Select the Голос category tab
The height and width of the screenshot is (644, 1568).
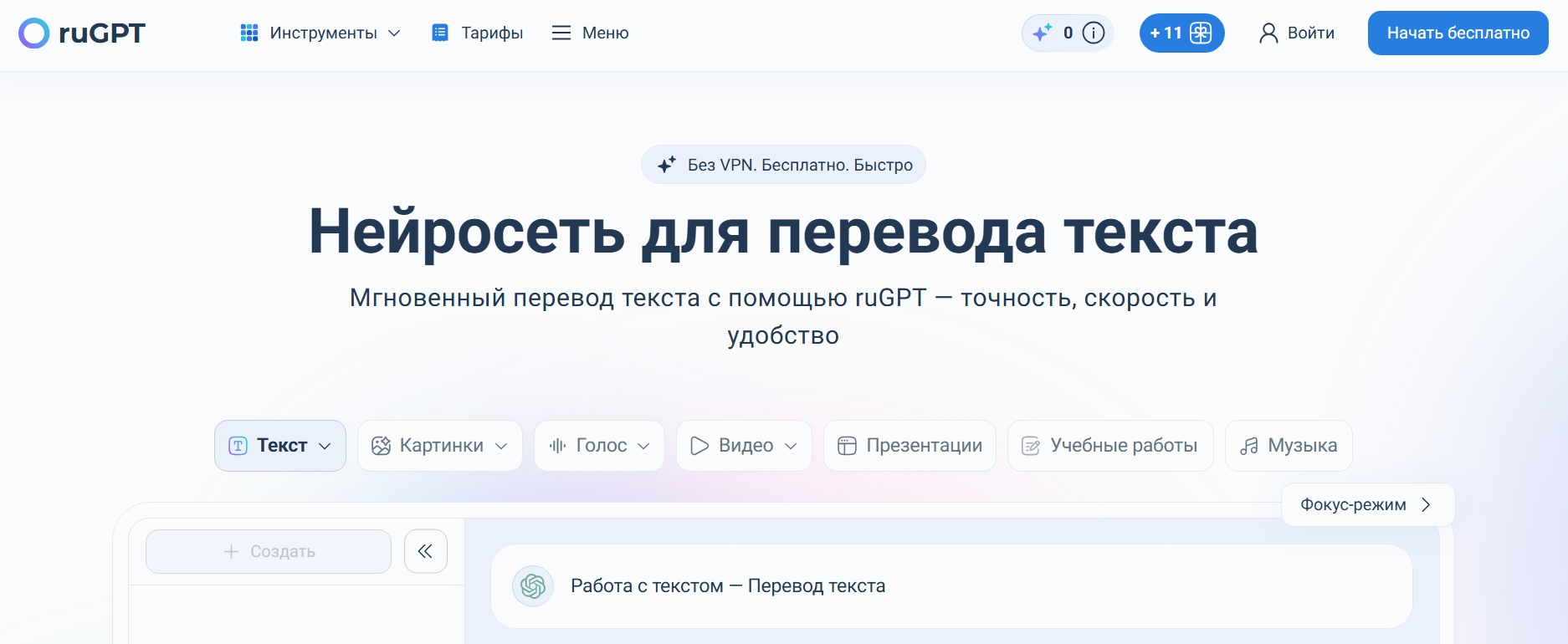pyautogui.click(x=600, y=446)
